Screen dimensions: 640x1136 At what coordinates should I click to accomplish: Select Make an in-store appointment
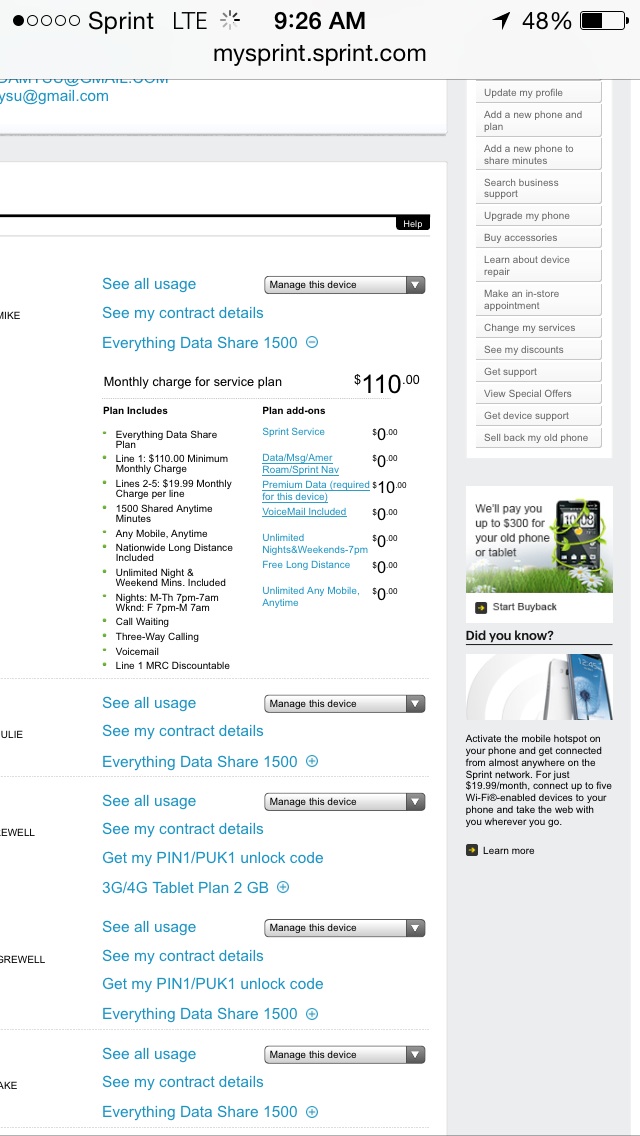539,299
